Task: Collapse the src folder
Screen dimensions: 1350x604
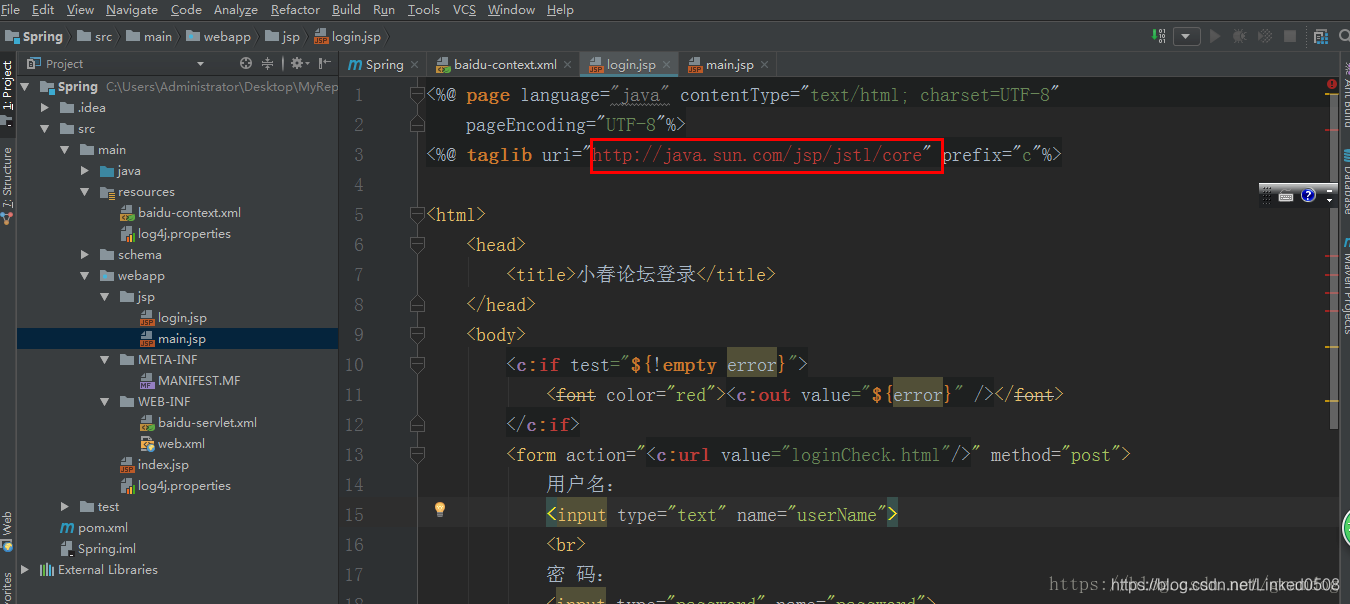Action: click(45, 129)
